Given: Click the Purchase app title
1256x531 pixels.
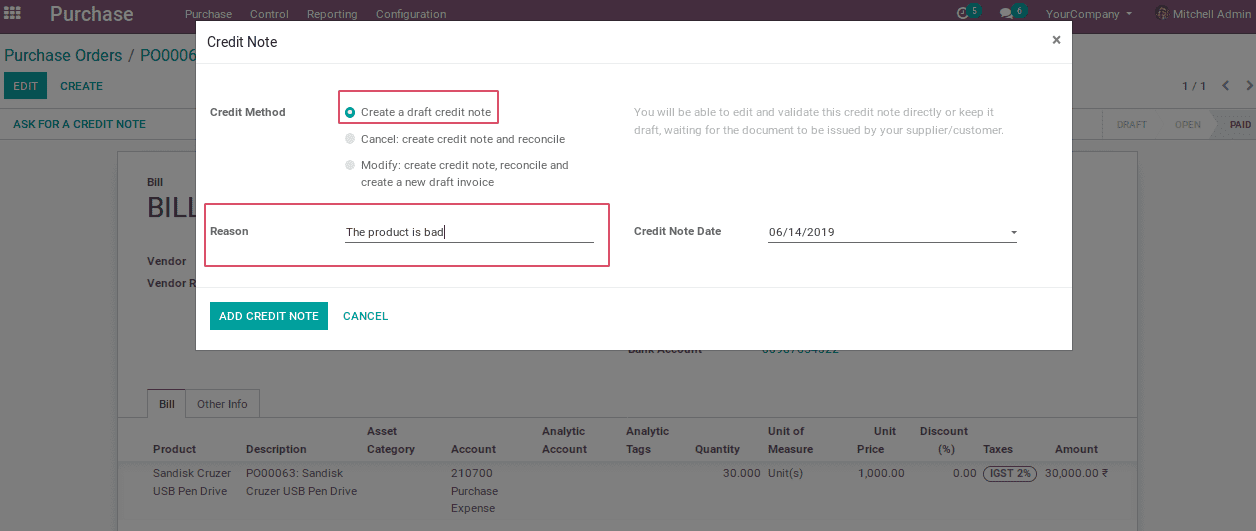Looking at the screenshot, I should [x=91, y=14].
